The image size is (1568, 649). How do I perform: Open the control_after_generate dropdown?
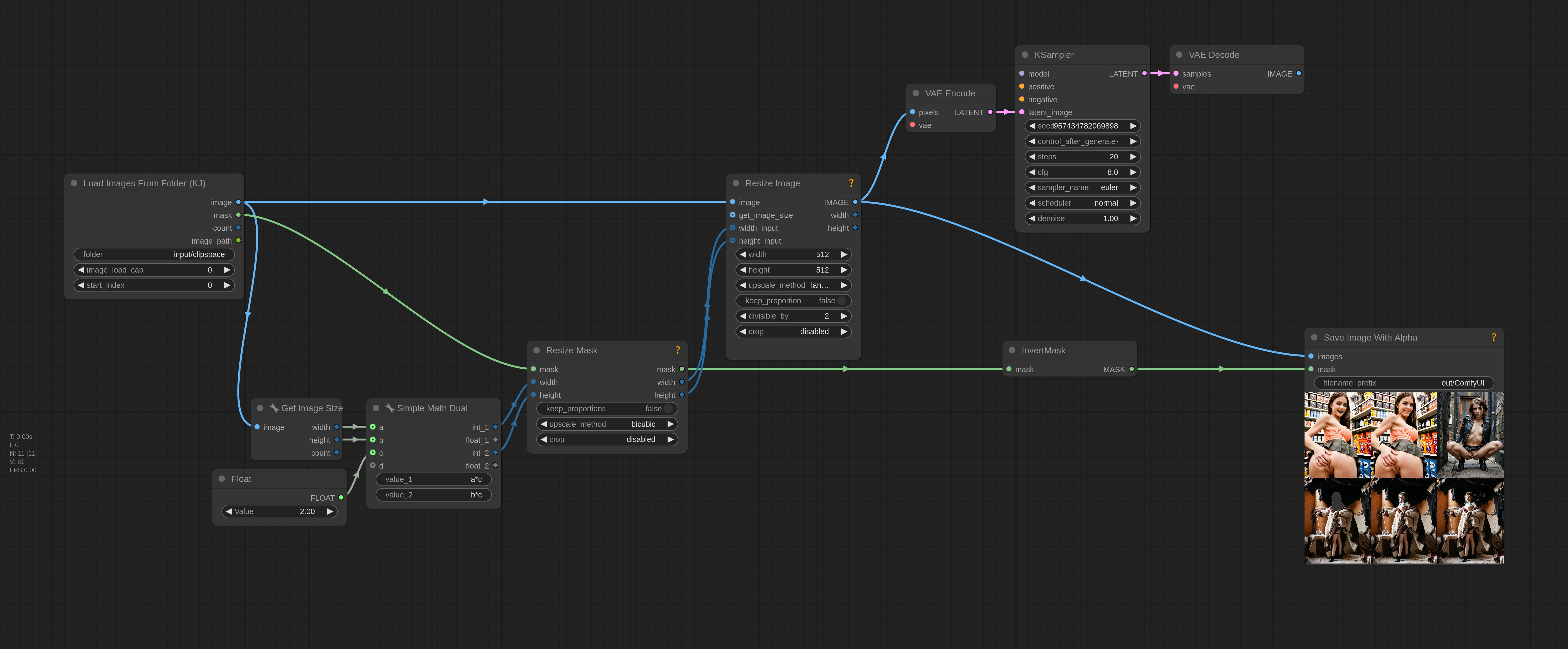click(x=1082, y=141)
